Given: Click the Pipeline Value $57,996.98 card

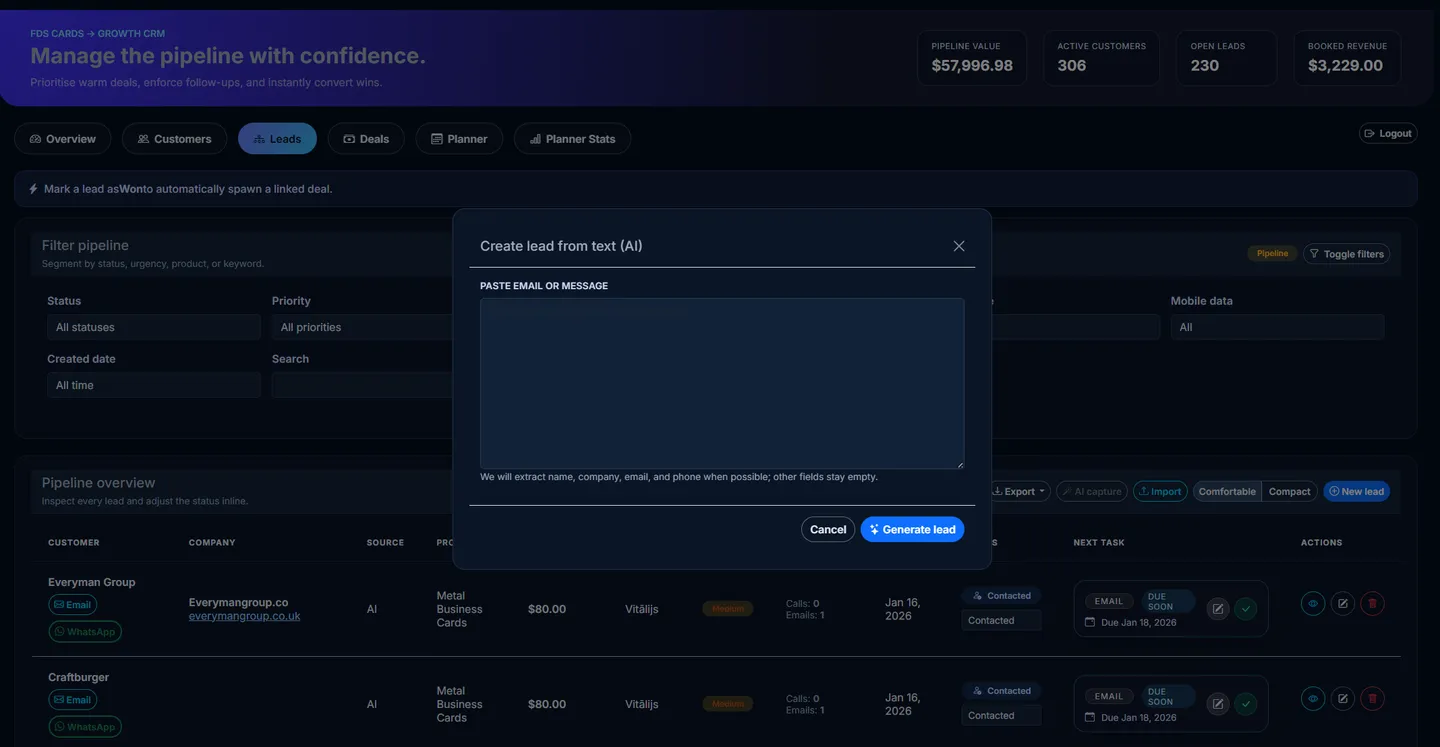Looking at the screenshot, I should (972, 58).
